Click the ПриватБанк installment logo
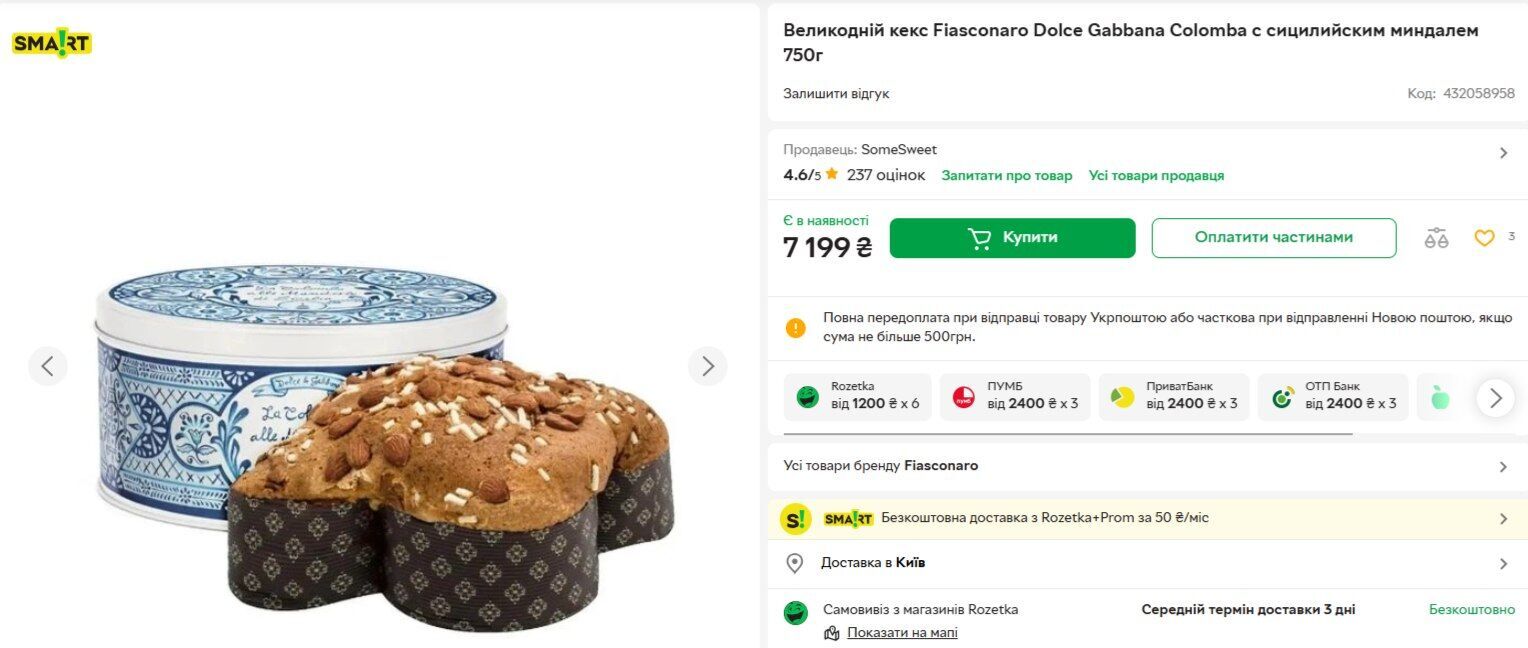The height and width of the screenshot is (648, 1528). click(1122, 397)
